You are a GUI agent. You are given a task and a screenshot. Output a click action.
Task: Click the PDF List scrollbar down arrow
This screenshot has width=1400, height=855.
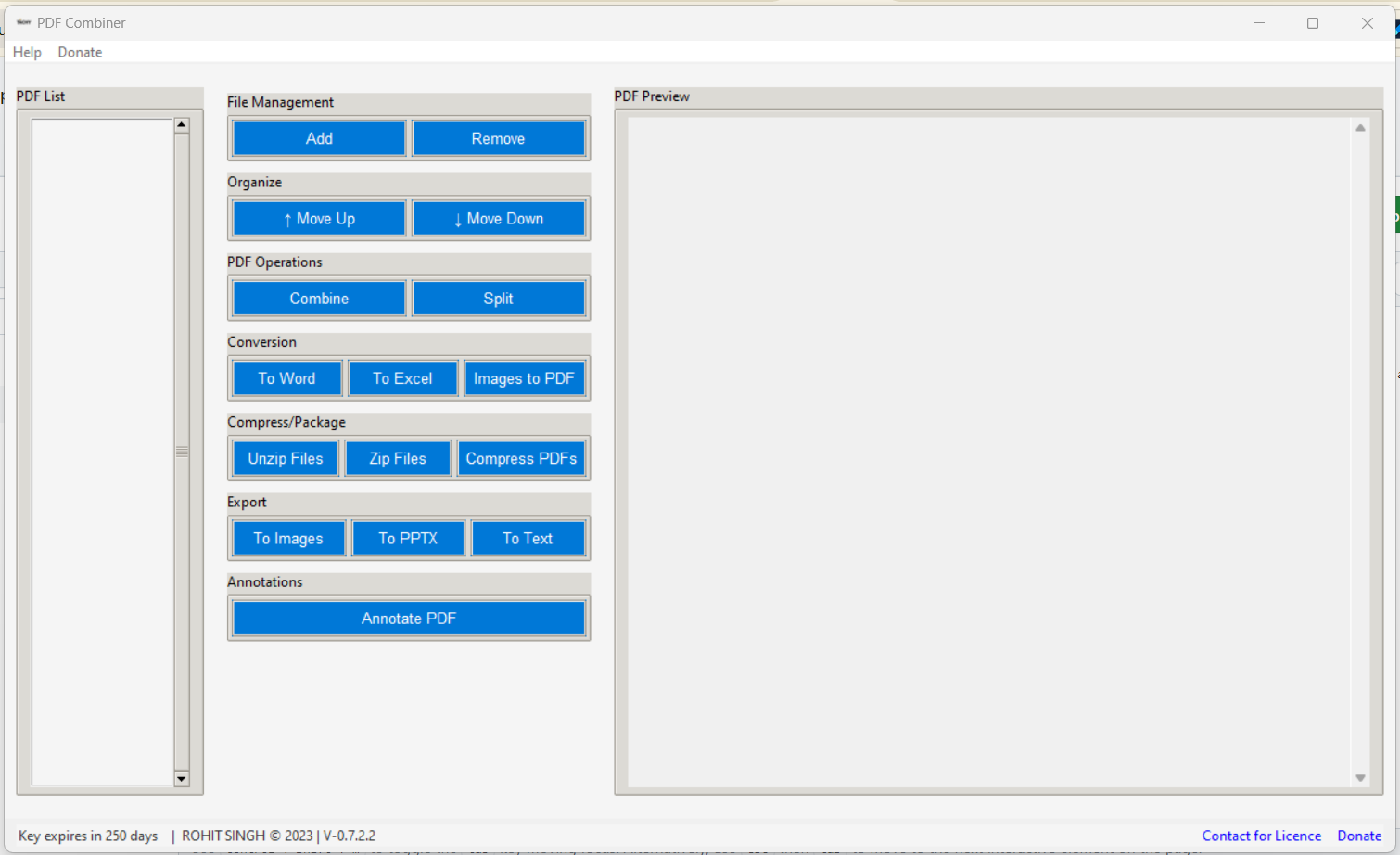(x=182, y=779)
